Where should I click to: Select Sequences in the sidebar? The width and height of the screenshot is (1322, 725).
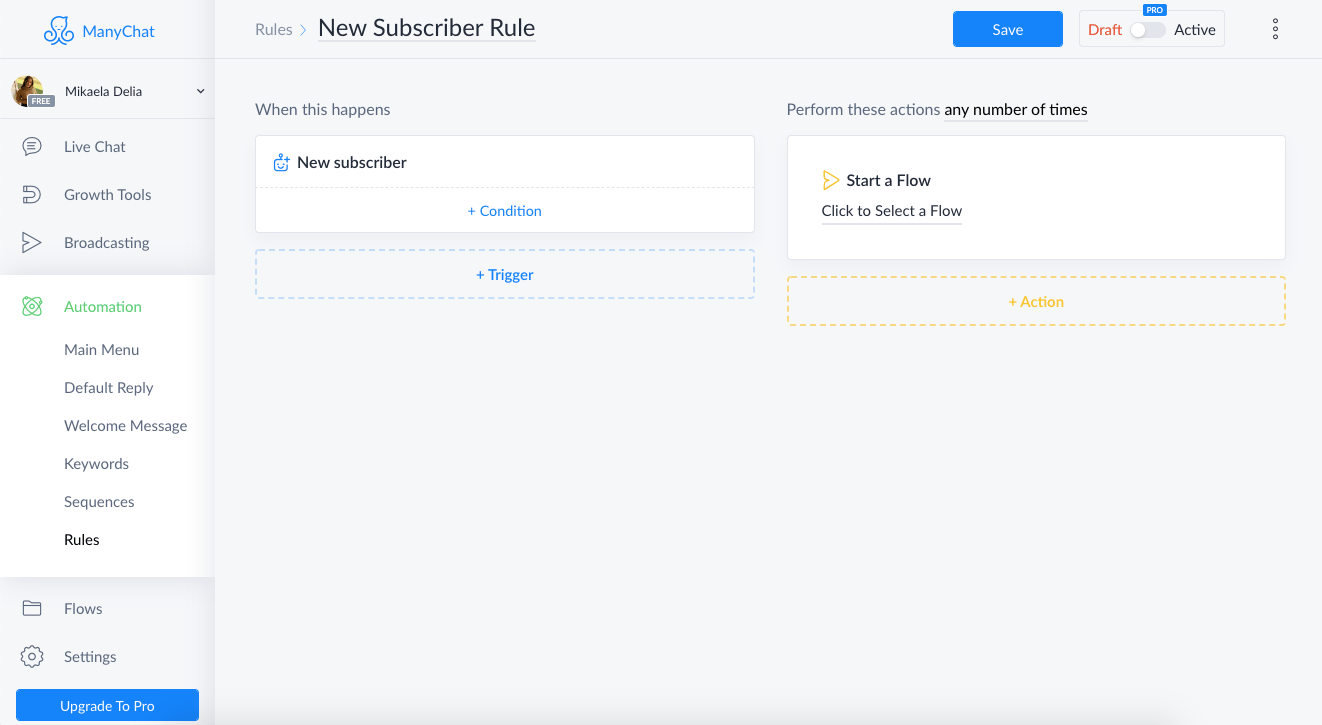point(99,502)
